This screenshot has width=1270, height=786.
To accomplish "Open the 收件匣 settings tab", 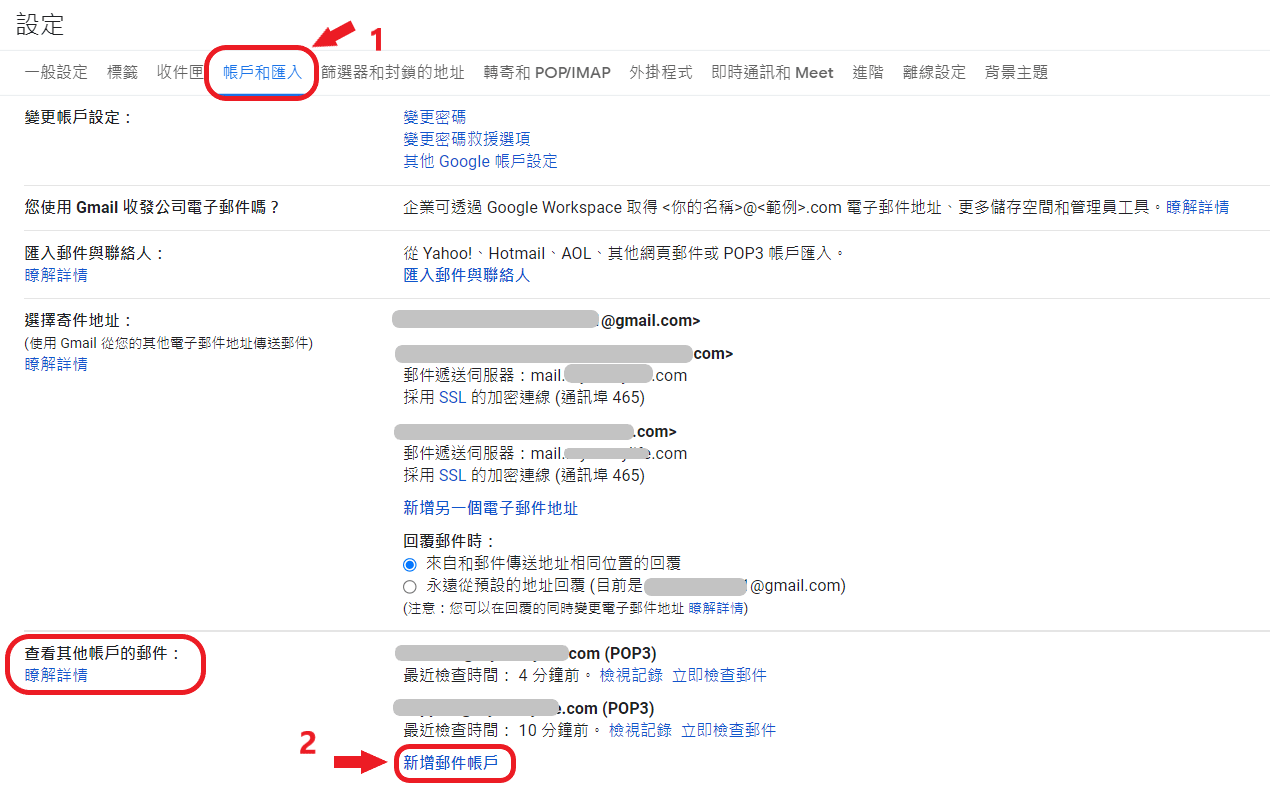I will [x=180, y=72].
